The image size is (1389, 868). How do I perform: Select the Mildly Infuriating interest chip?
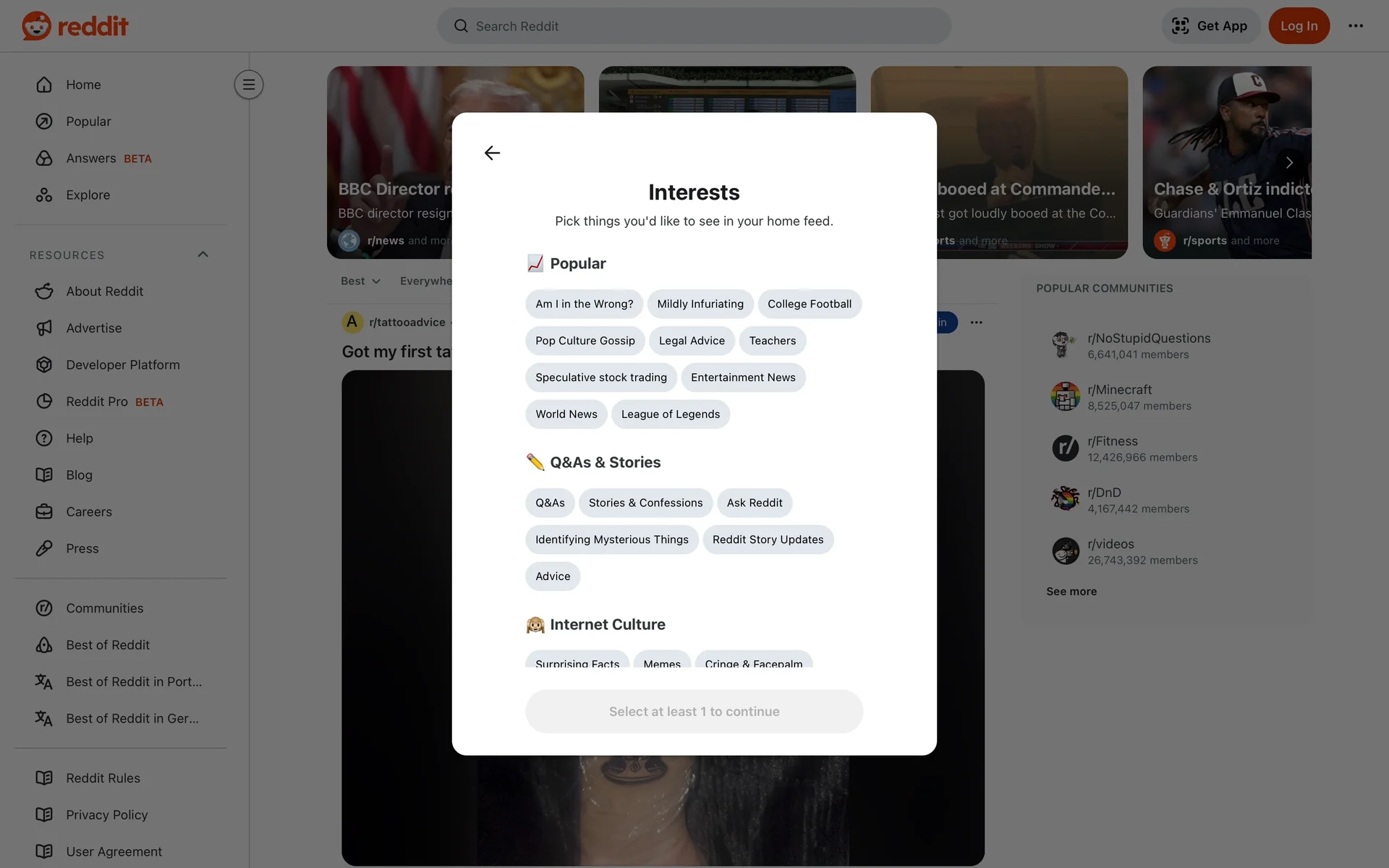tap(700, 304)
